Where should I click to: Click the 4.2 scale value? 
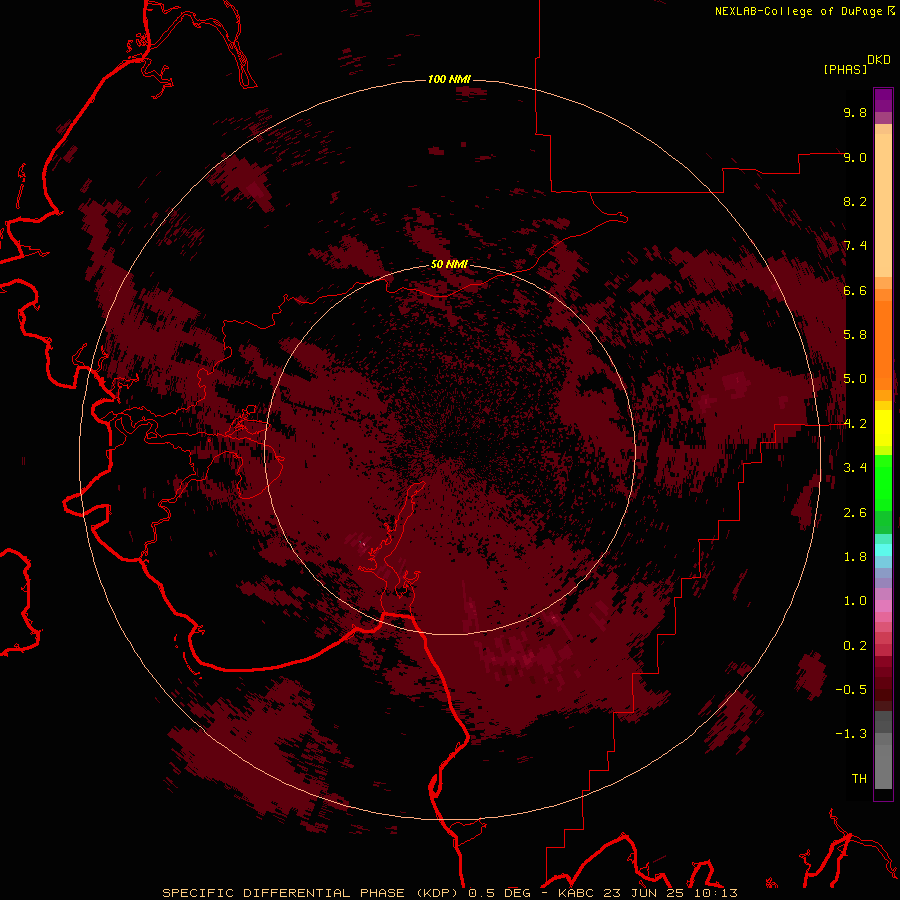pyautogui.click(x=855, y=424)
